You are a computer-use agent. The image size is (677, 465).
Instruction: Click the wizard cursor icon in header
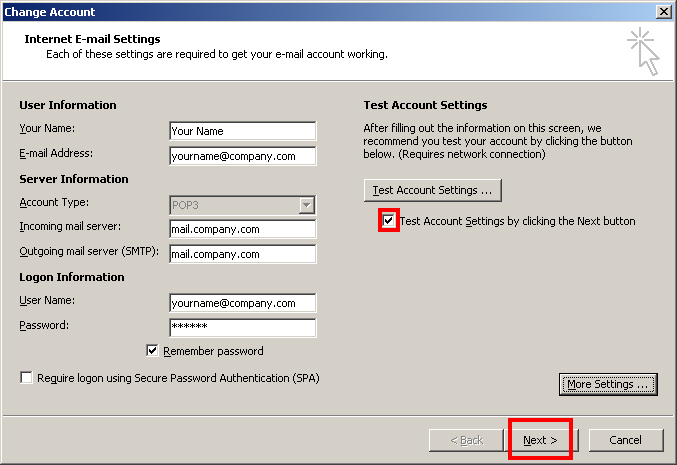point(643,51)
